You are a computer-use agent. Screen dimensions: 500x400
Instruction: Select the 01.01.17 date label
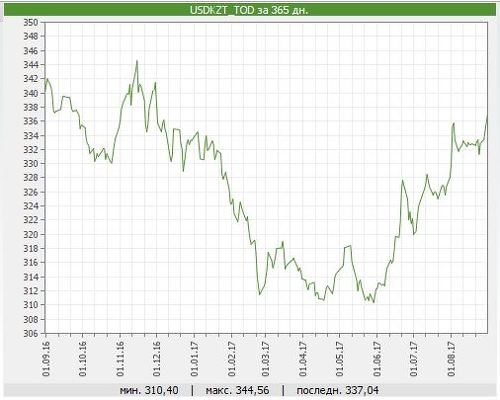194,359
